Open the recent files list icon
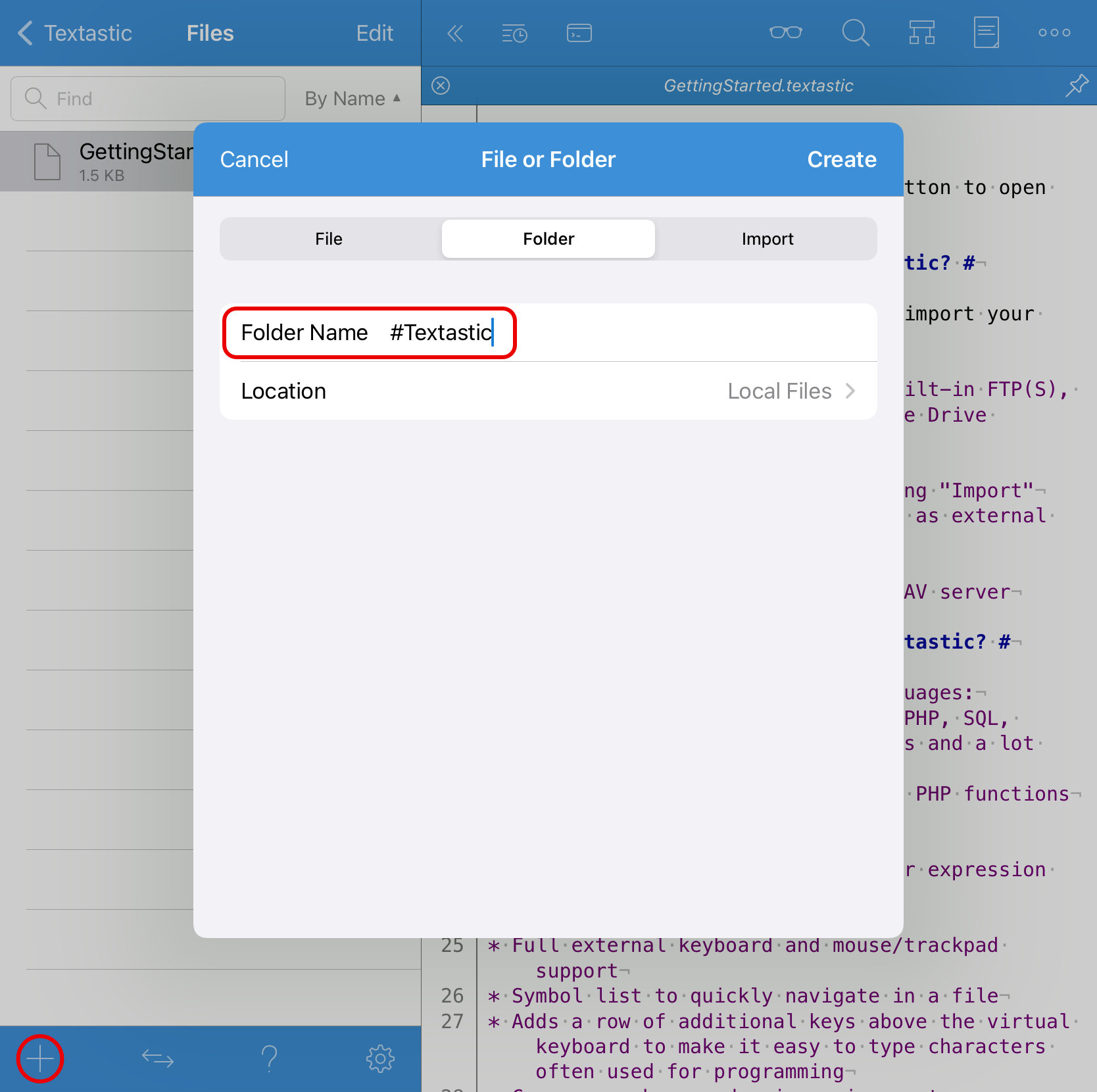The width and height of the screenshot is (1097, 1092). (x=514, y=33)
